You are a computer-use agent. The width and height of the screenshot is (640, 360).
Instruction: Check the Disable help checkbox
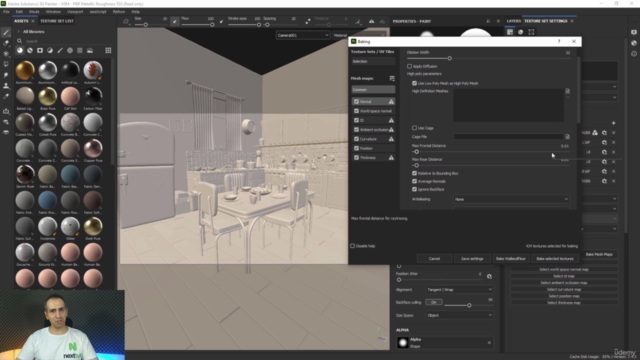click(353, 246)
